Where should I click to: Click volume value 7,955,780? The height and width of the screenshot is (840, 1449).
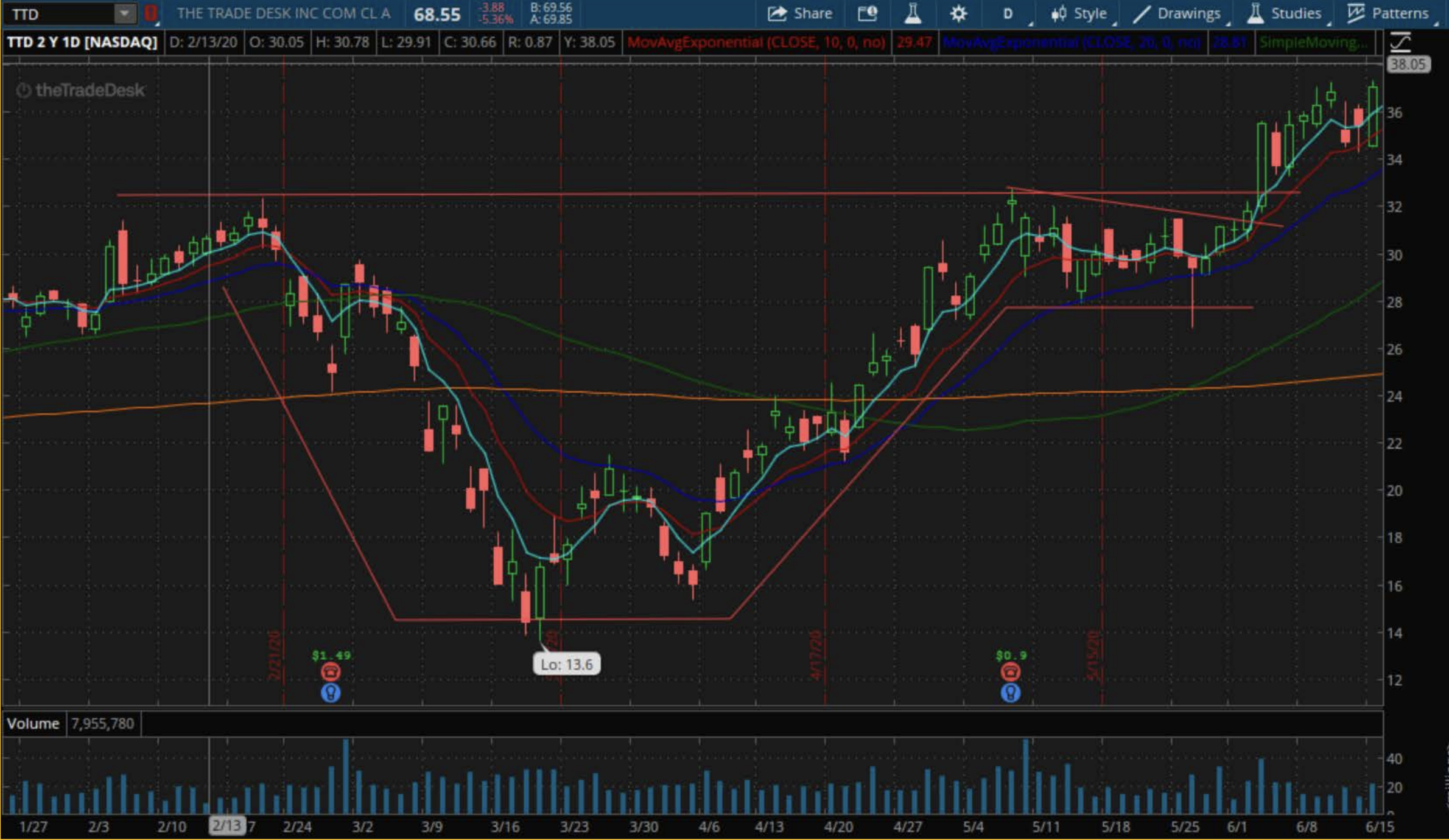click(x=102, y=723)
